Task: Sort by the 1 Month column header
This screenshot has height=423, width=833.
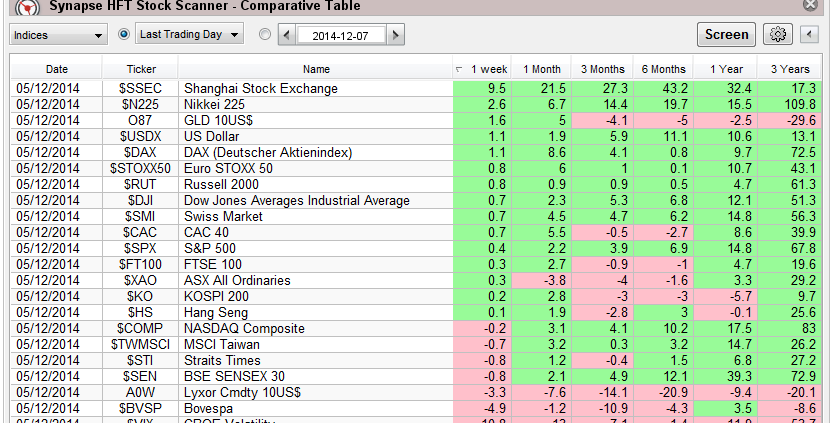Action: point(541,69)
